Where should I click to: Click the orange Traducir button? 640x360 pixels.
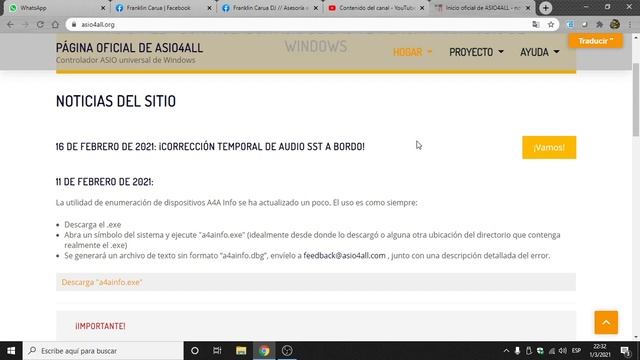[x=596, y=41]
